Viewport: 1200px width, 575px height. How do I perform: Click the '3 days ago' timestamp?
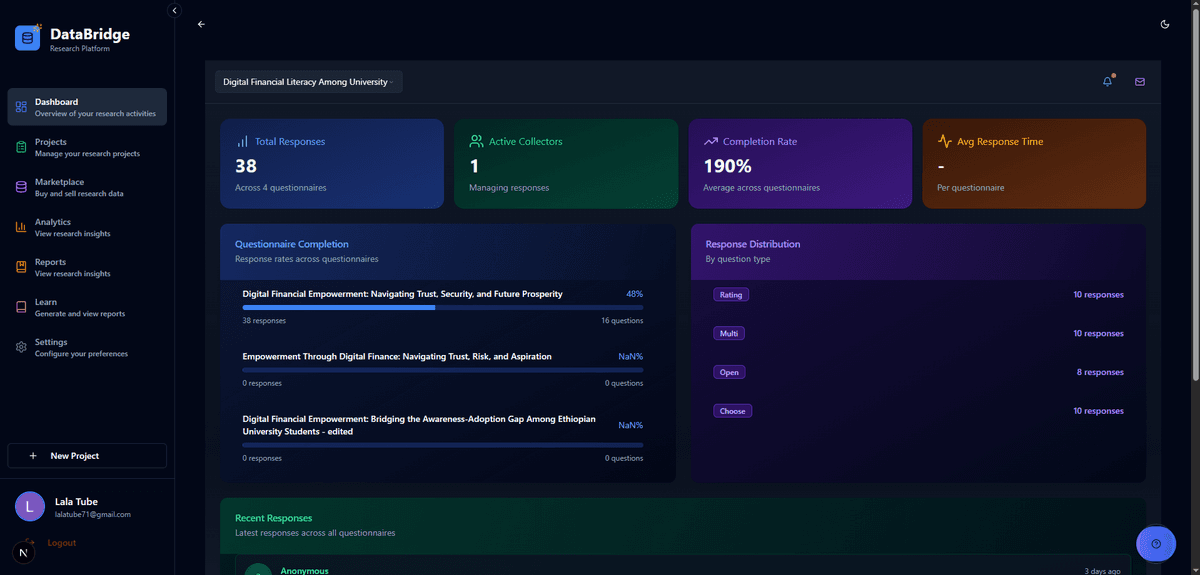1103,571
